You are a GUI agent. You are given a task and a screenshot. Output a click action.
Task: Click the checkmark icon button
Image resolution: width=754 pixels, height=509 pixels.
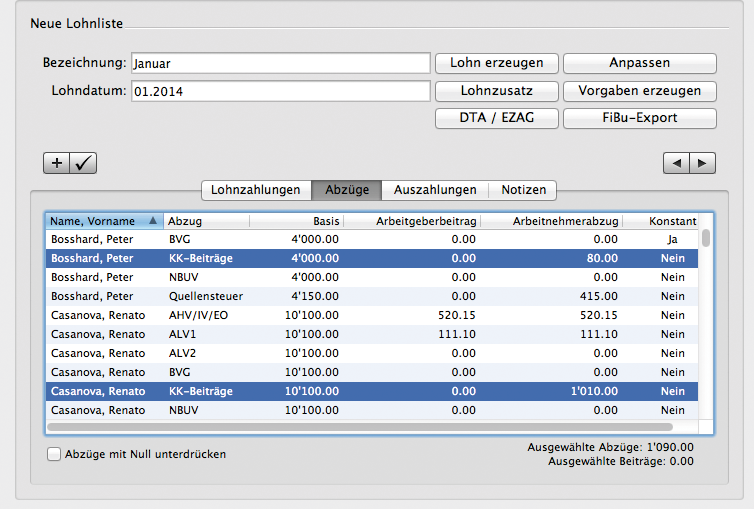tap(83, 163)
